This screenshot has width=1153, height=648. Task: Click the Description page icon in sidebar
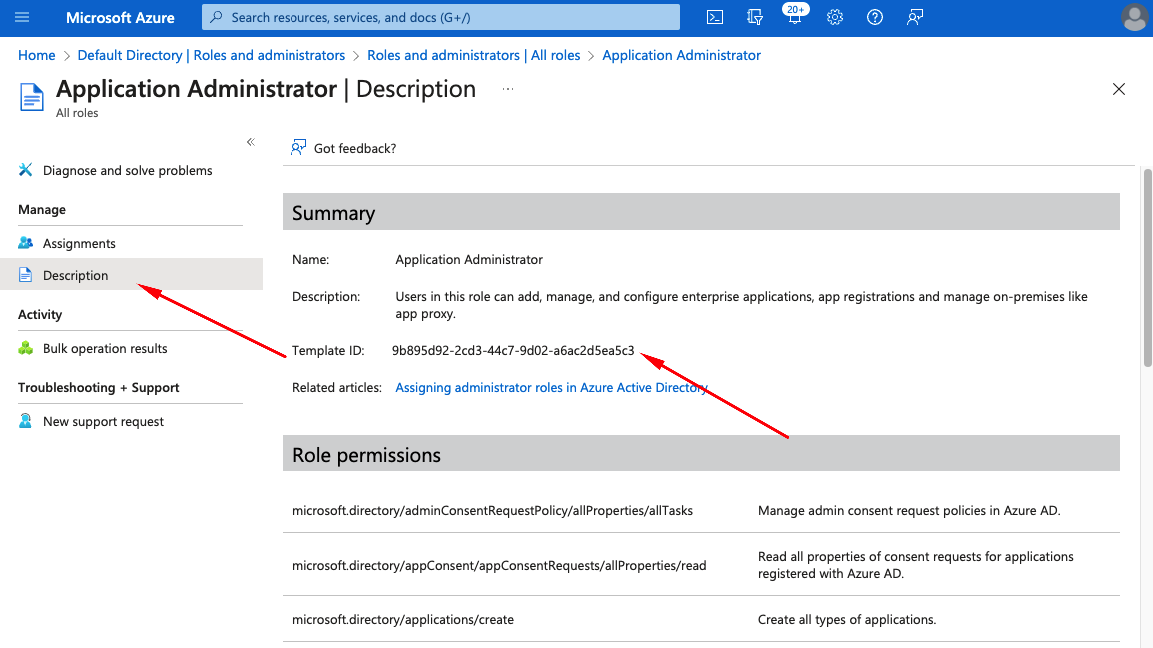(26, 275)
